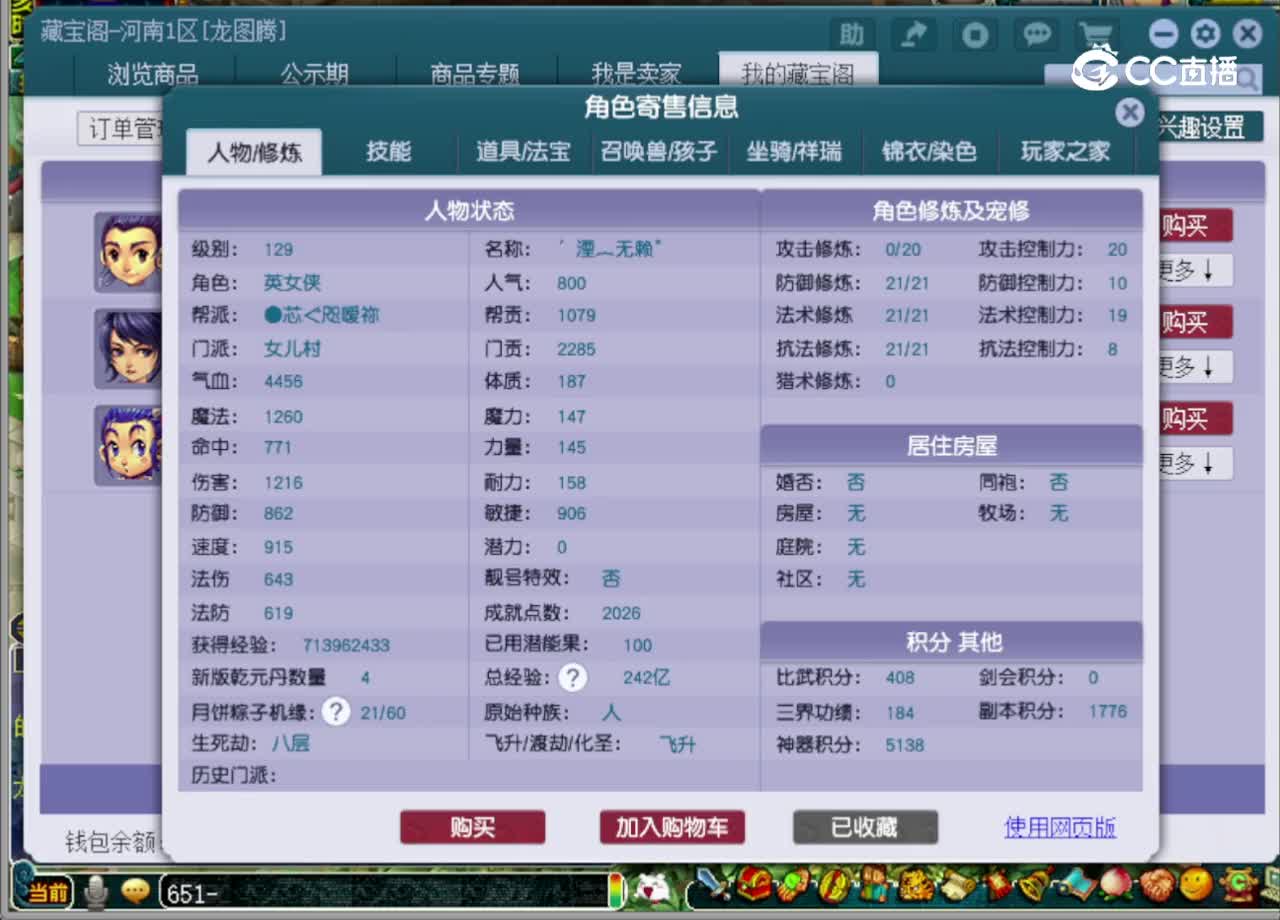Click the question mark beside 月饼粽子机缘

(x=336, y=712)
